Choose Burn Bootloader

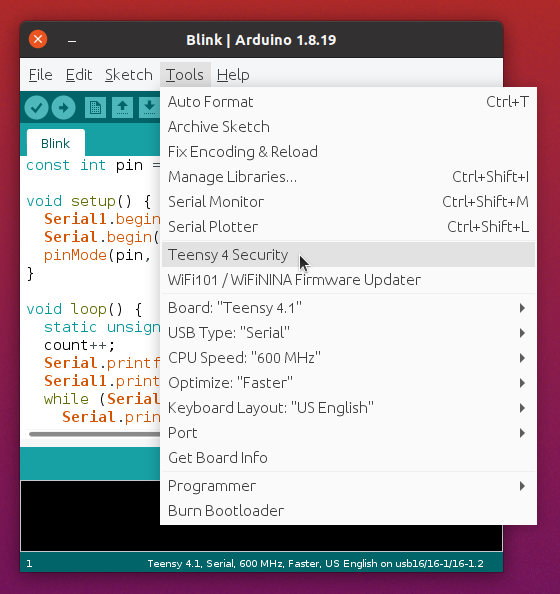pyautogui.click(x=348, y=511)
